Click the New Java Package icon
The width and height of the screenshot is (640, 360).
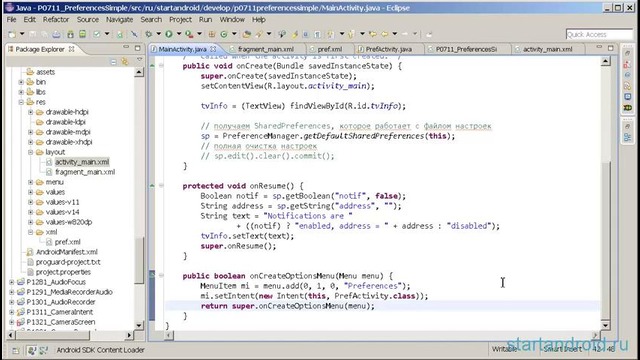click(212, 34)
